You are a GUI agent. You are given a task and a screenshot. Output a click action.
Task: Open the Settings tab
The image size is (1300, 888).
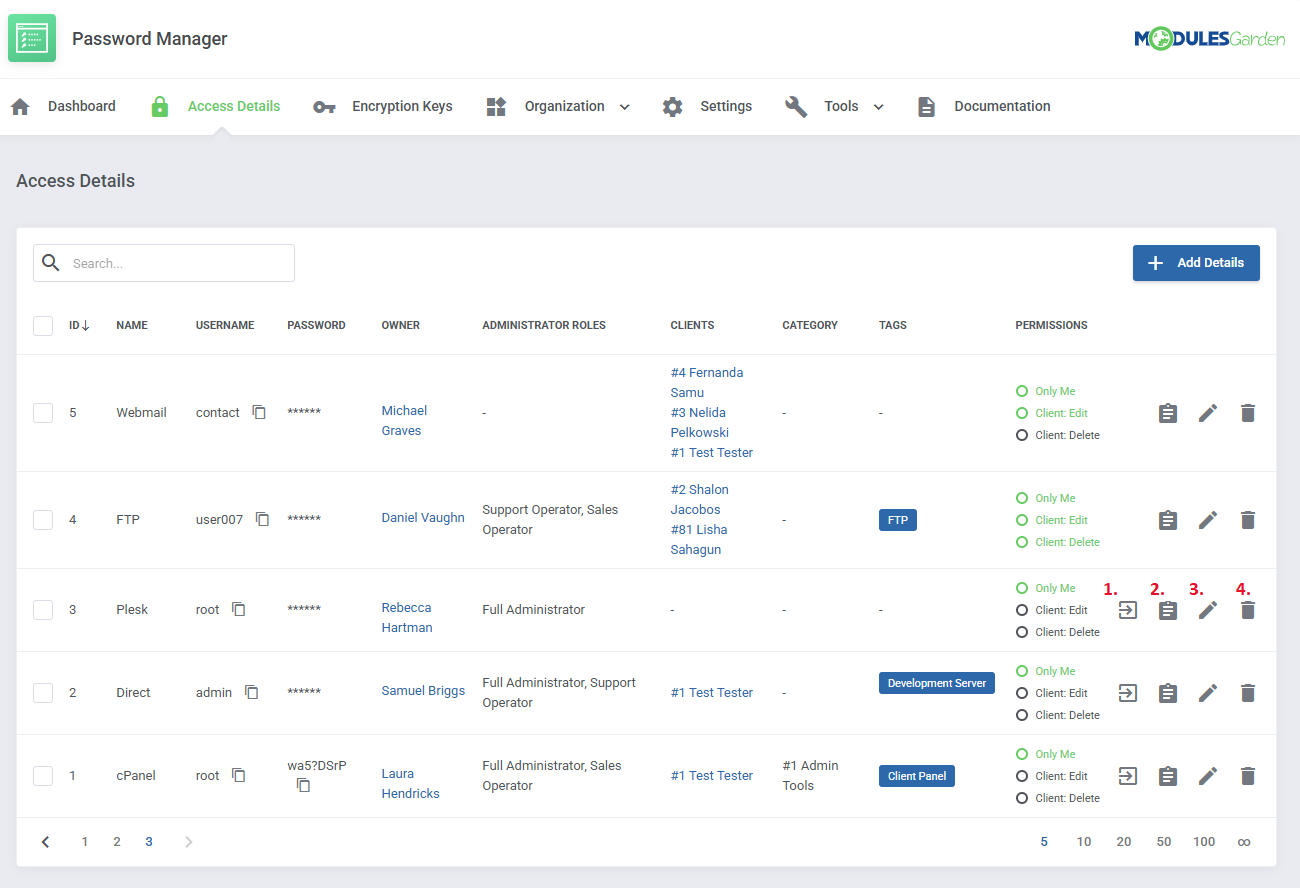707,106
